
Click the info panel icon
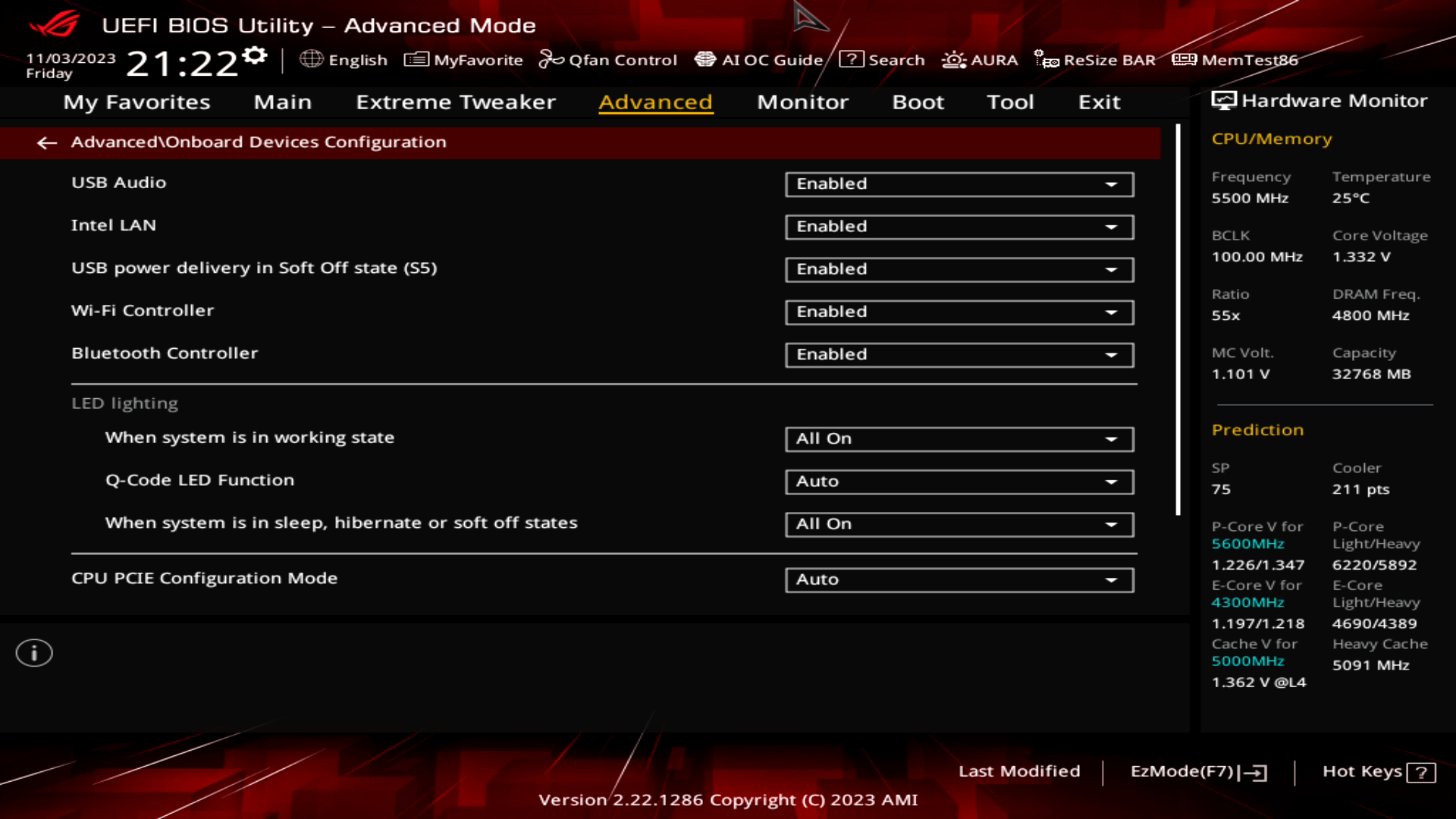(x=33, y=653)
